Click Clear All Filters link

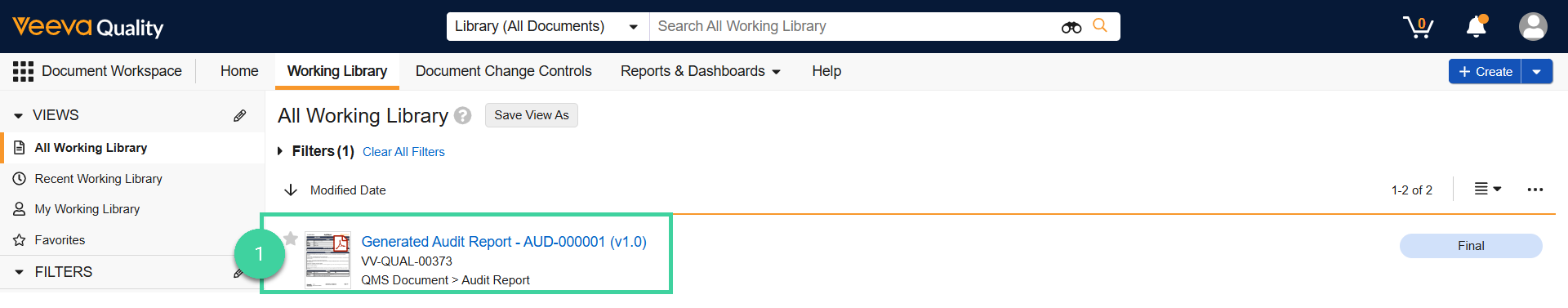pyautogui.click(x=403, y=152)
